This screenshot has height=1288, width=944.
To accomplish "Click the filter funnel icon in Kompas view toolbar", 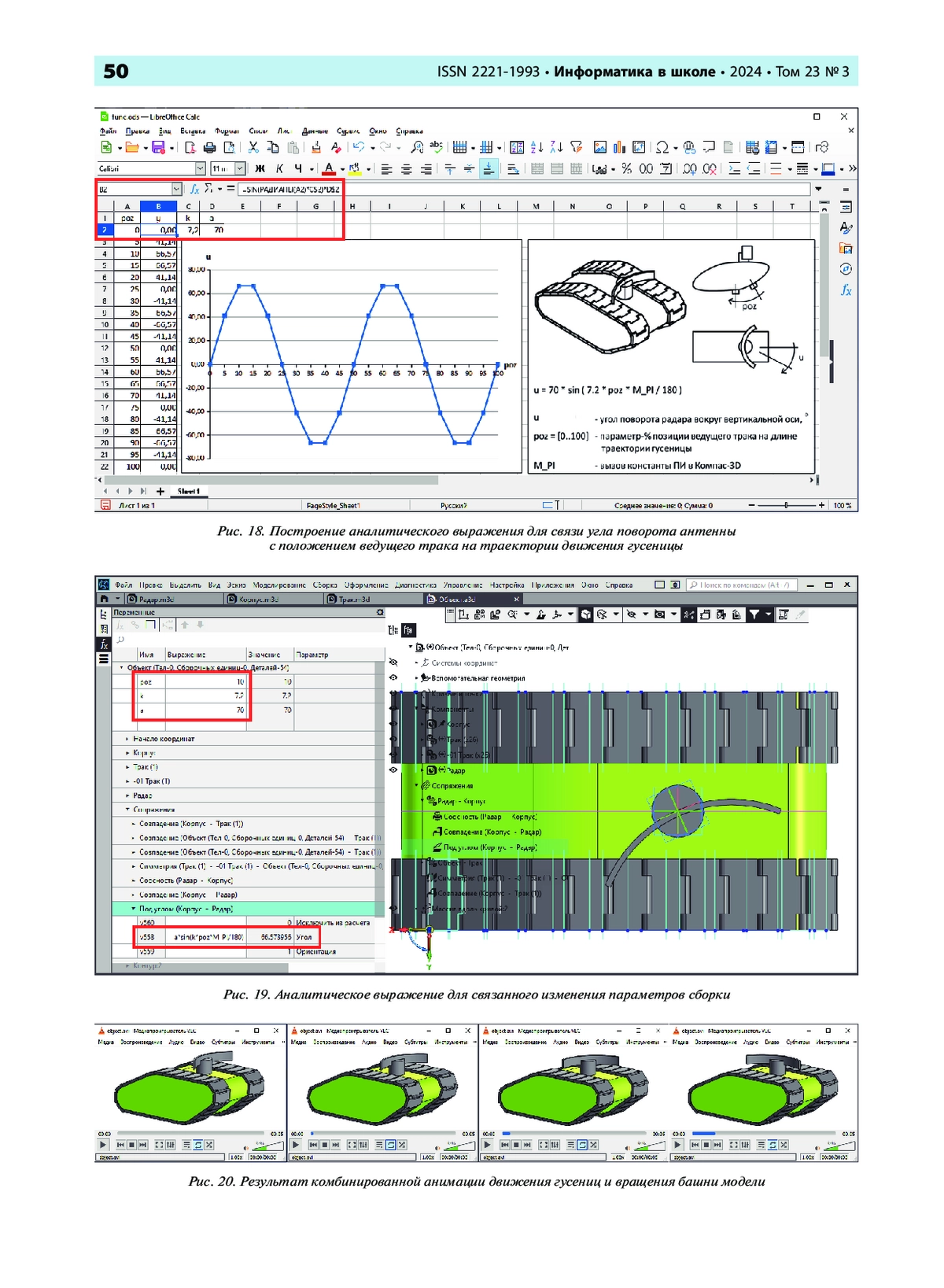I will 754,614.
